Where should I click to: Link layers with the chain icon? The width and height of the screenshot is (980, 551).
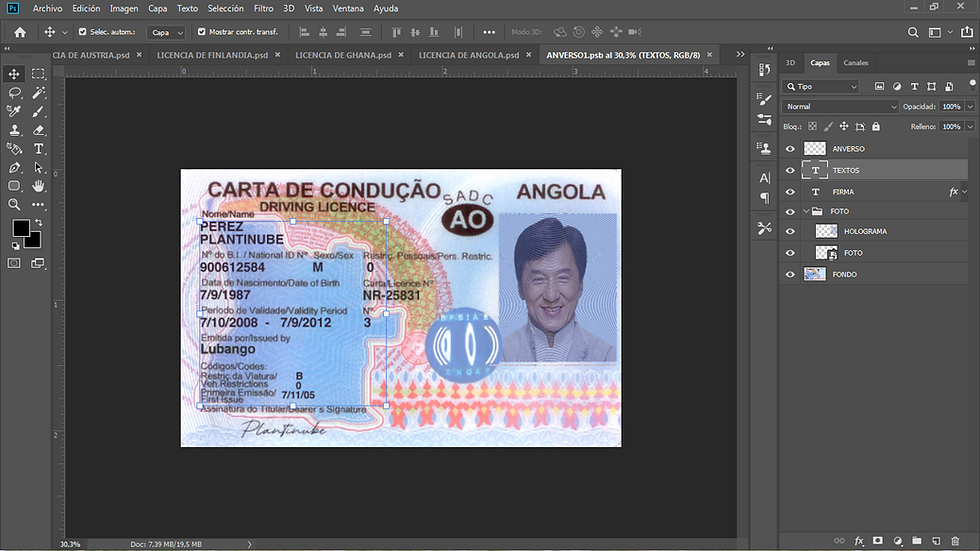click(x=839, y=541)
